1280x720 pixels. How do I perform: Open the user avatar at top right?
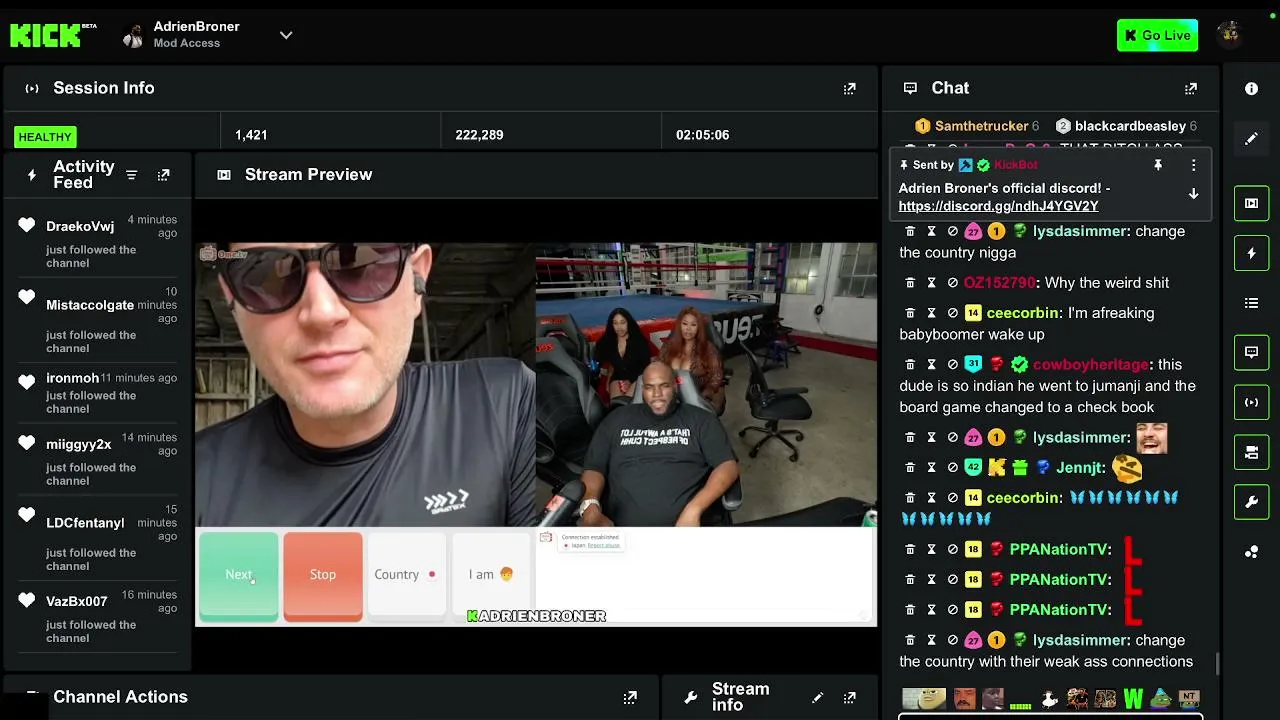click(1230, 35)
